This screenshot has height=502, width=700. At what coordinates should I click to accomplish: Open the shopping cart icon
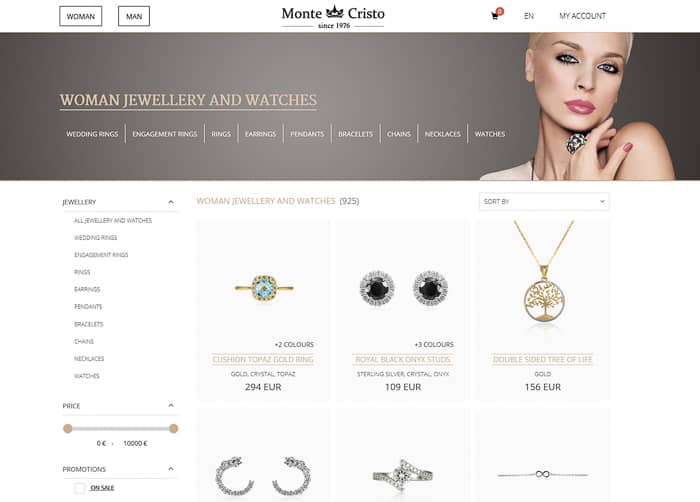495,16
